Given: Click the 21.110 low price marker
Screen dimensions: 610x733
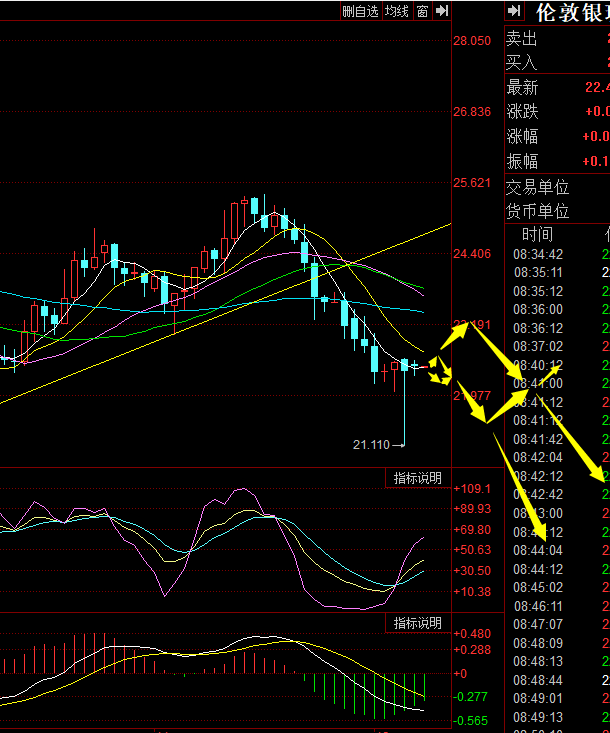Looking at the screenshot, I should point(370,443).
